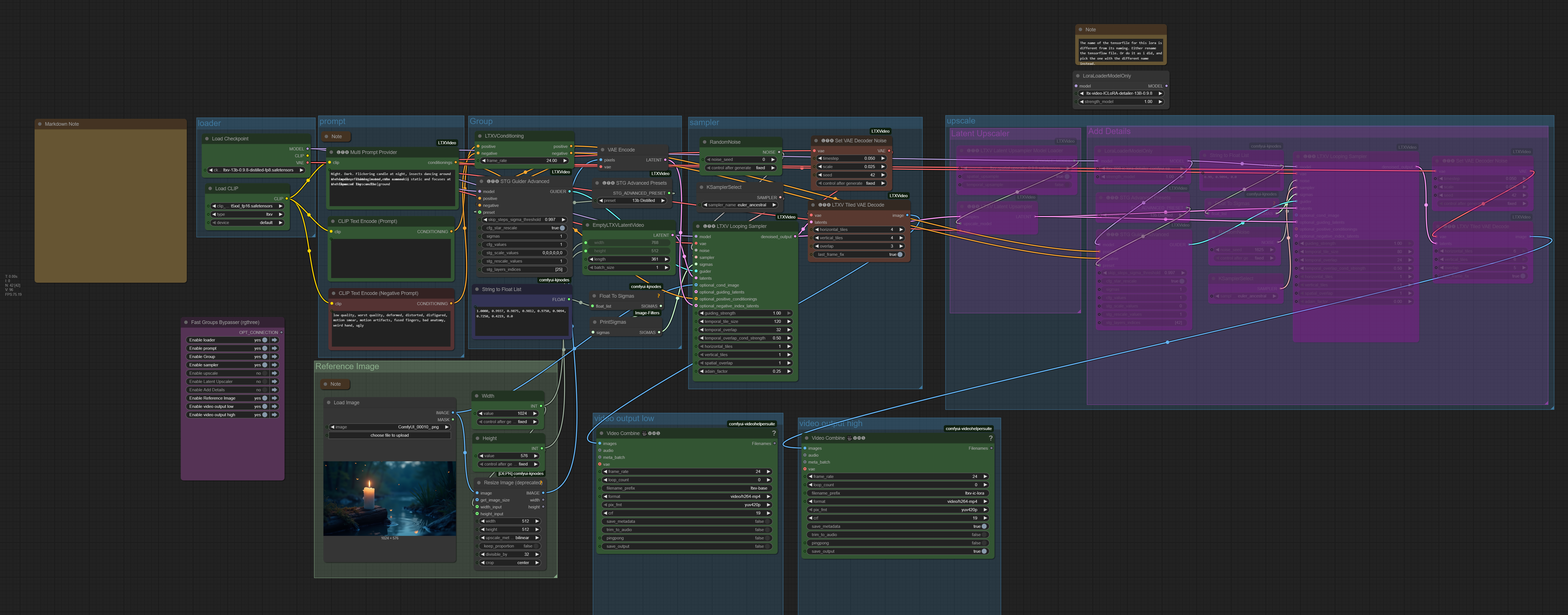1568x615 pixels.
Task: Click the 'sampler' group title bar
Action: tap(704, 122)
